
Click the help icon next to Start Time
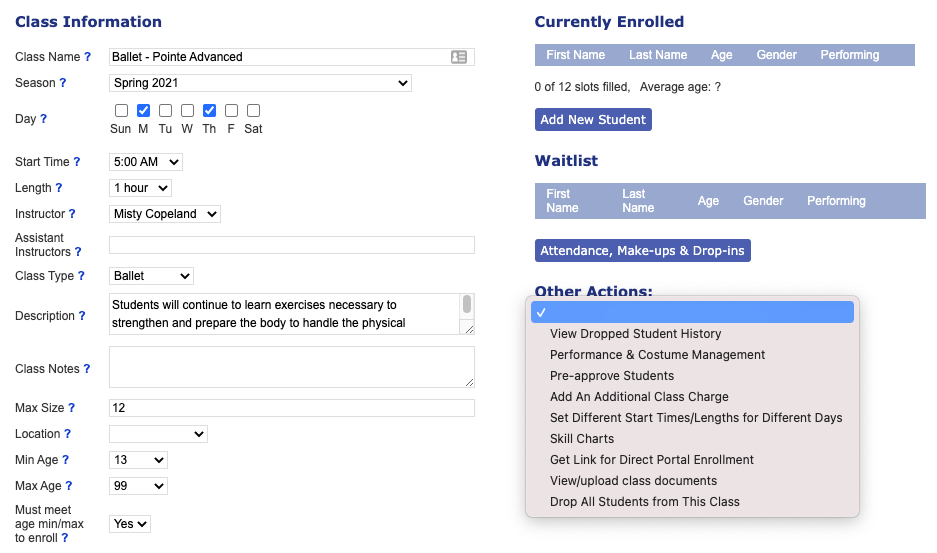click(x=77, y=162)
